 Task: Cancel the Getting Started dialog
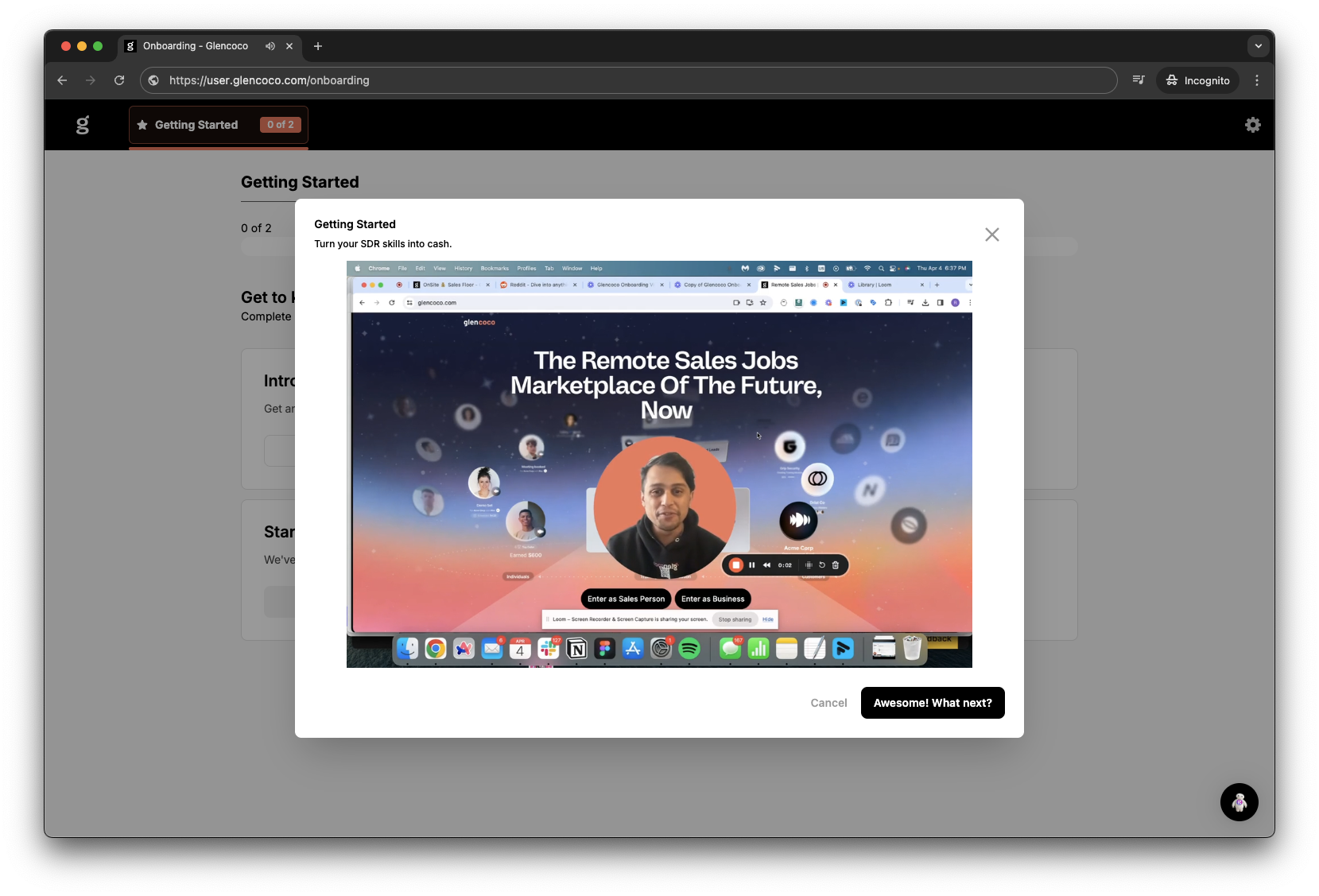828,703
